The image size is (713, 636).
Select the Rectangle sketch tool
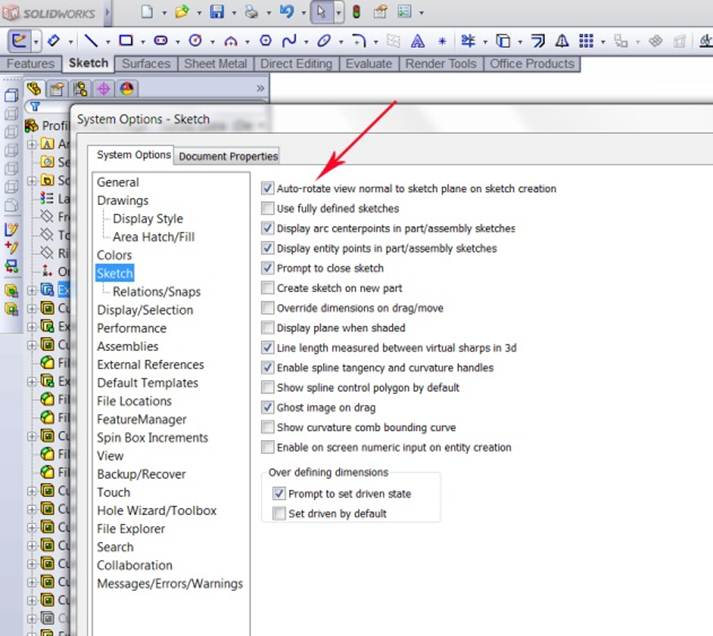tap(125, 41)
